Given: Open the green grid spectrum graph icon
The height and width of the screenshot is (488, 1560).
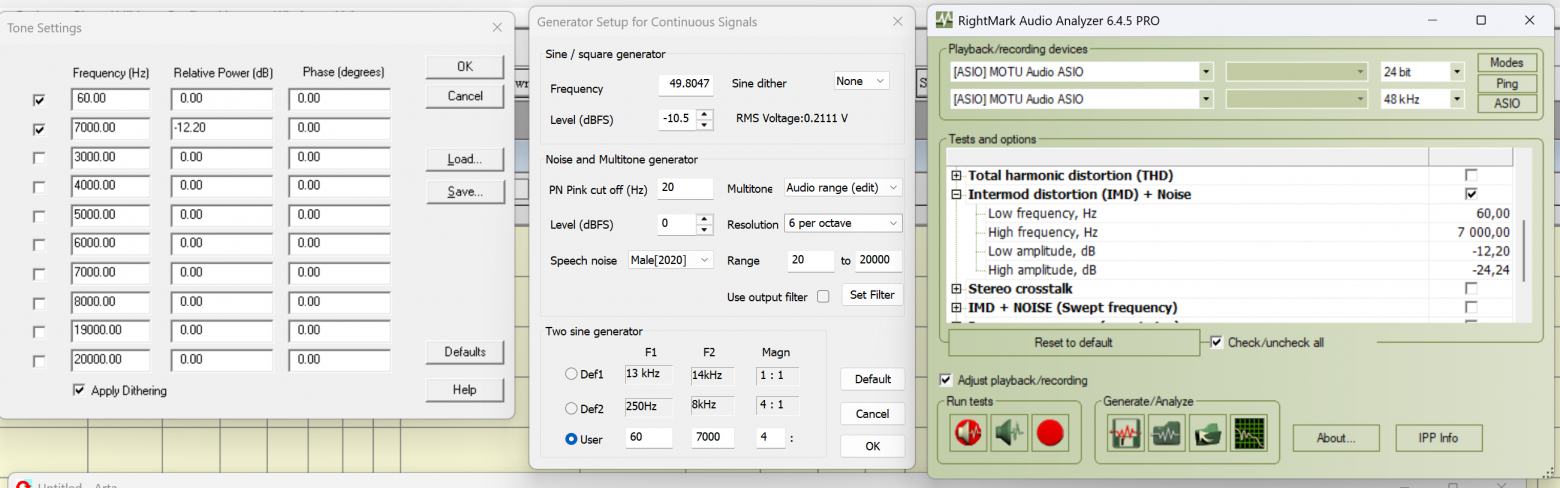Looking at the screenshot, I should (1249, 433).
